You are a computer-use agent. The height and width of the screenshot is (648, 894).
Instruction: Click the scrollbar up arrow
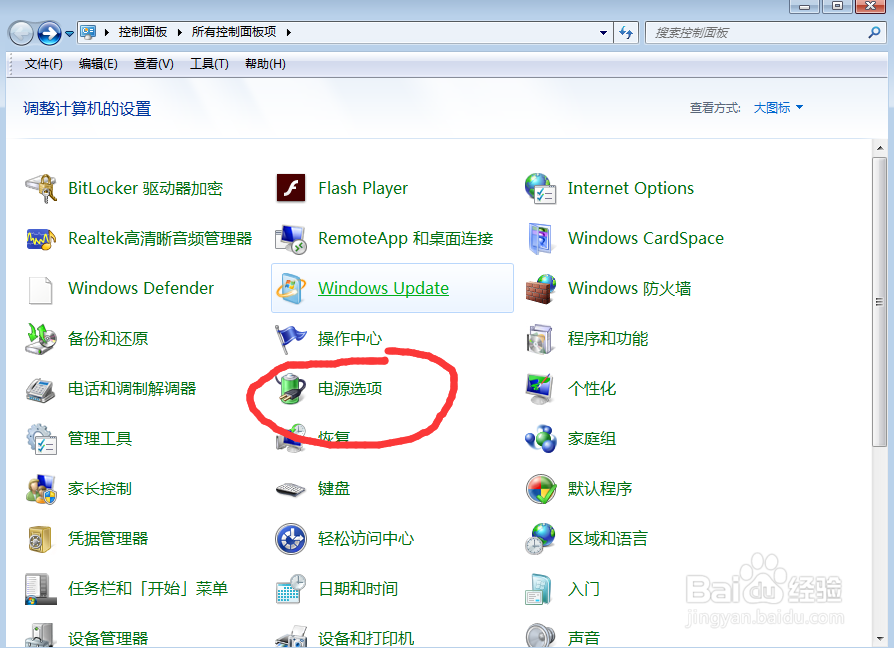click(880, 148)
